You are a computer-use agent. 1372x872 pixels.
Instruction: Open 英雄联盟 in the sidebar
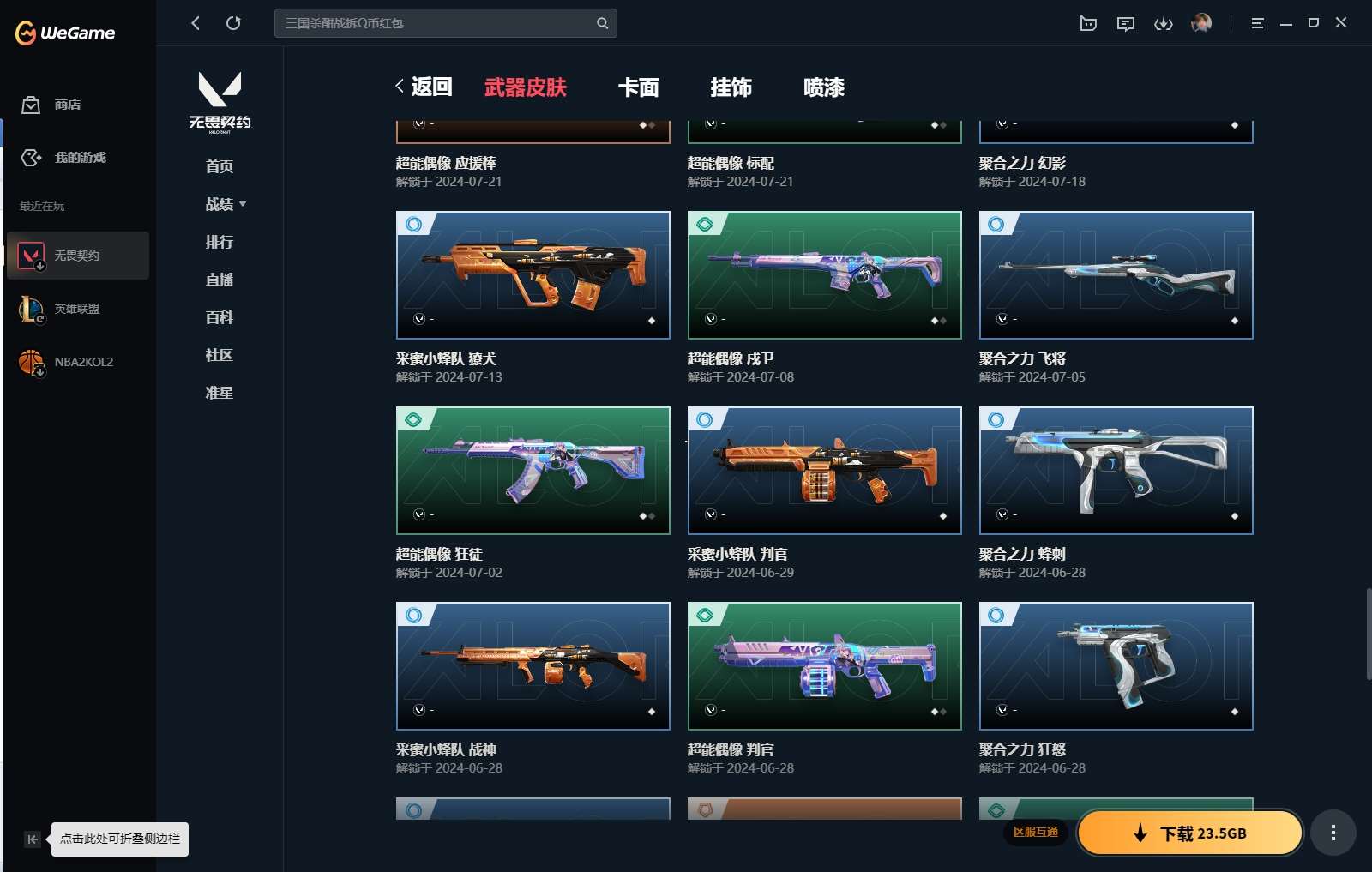pyautogui.click(x=76, y=309)
